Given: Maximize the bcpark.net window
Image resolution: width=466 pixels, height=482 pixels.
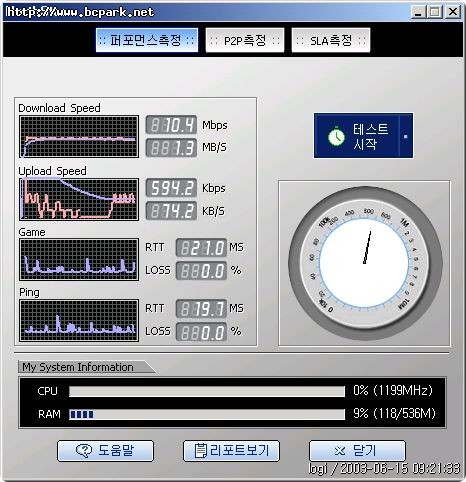Looking at the screenshot, I should coord(435,12).
